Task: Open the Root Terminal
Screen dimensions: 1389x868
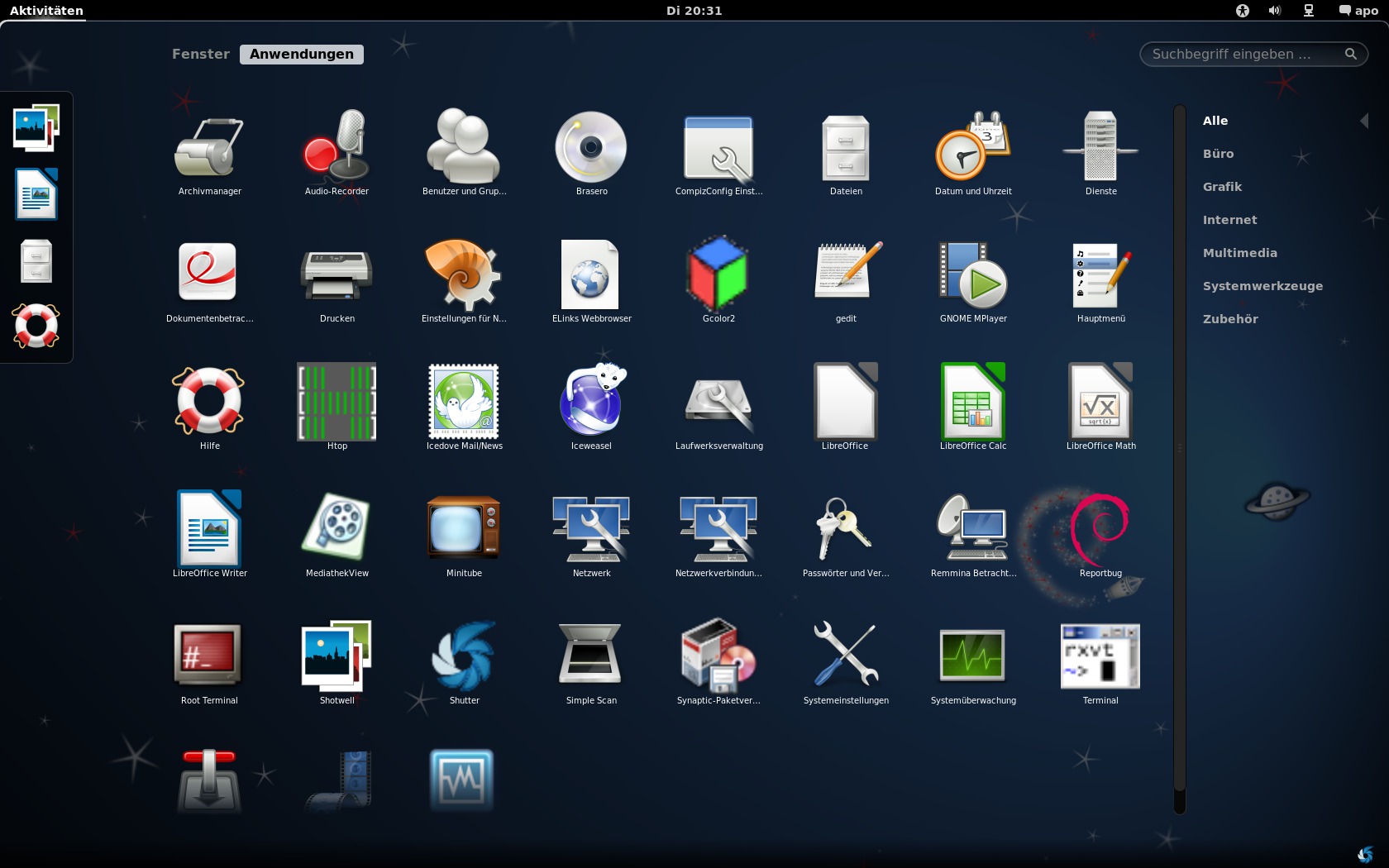Action: click(209, 662)
